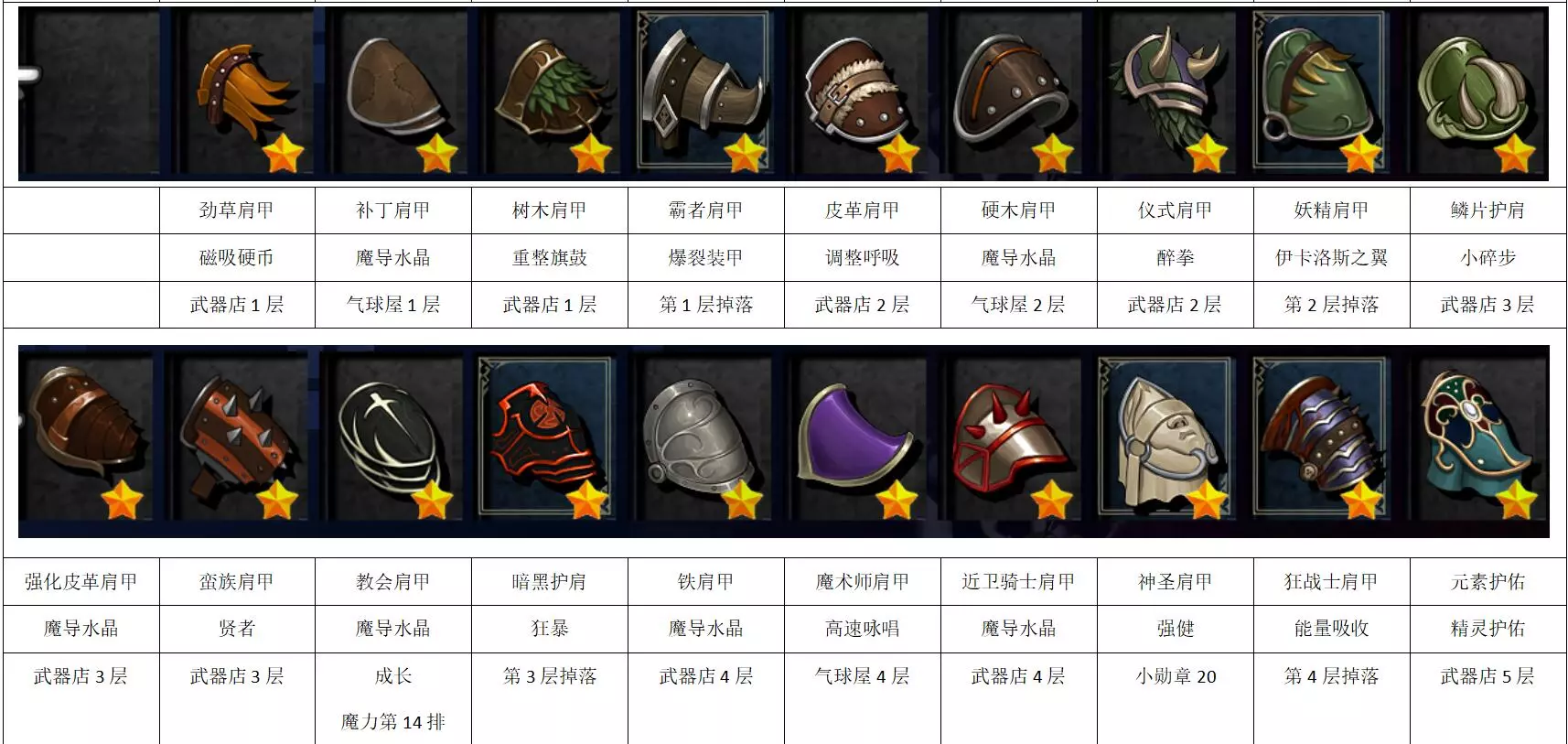The height and width of the screenshot is (744, 1568).
Task: Click the 伊卡洛斯之翼 skill cell
Action: coord(1331,258)
